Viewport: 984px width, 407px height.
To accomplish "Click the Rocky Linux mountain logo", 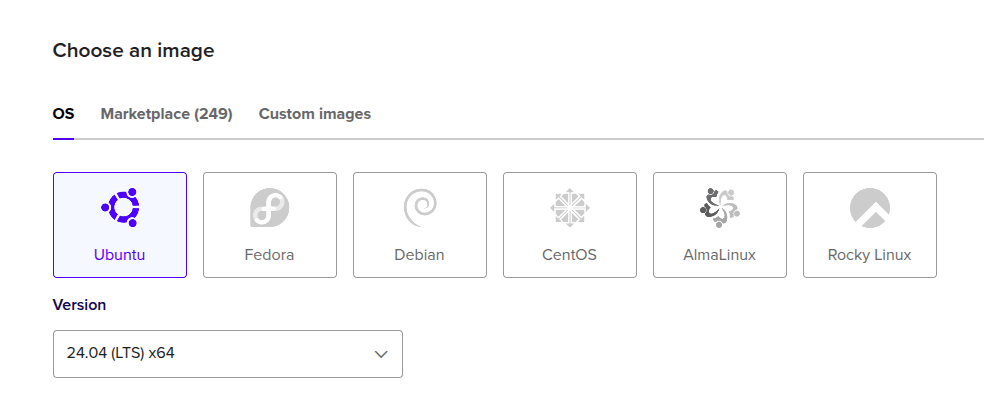I will click(x=870, y=207).
